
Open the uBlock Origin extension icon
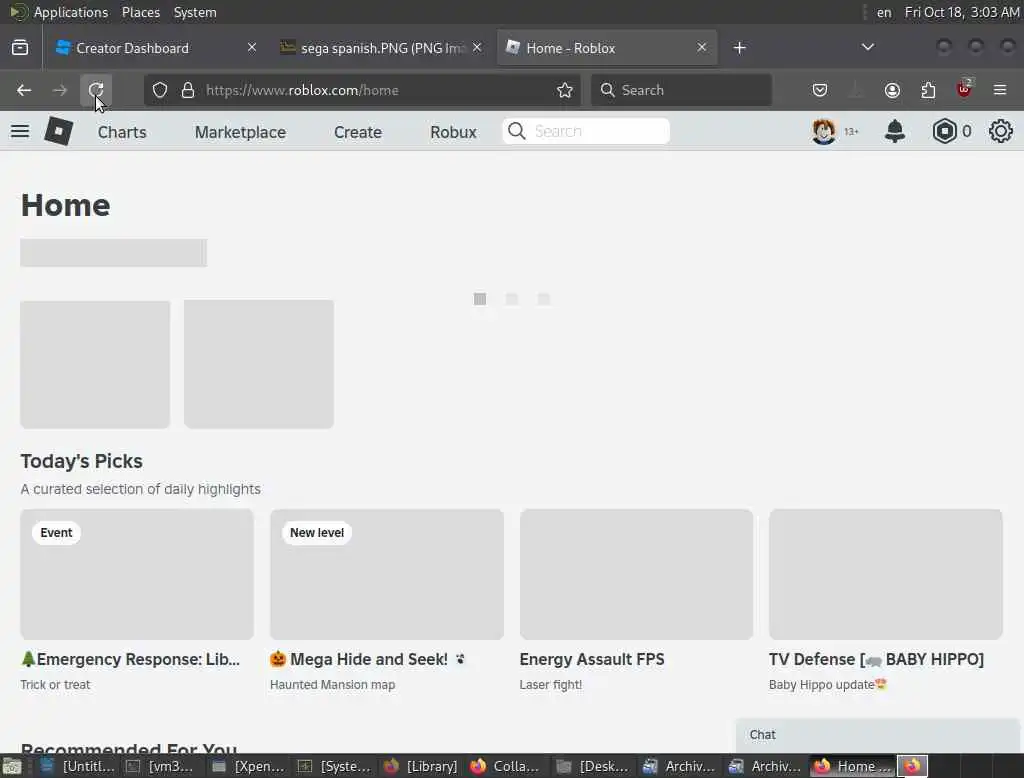tap(964, 89)
